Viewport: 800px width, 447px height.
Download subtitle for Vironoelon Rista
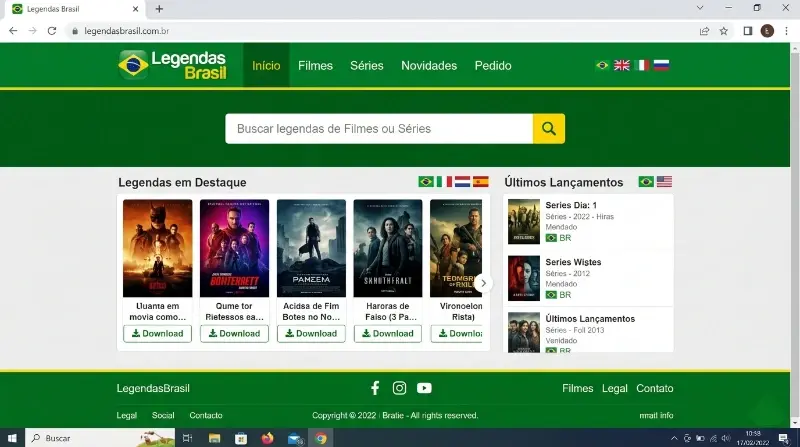click(x=457, y=334)
